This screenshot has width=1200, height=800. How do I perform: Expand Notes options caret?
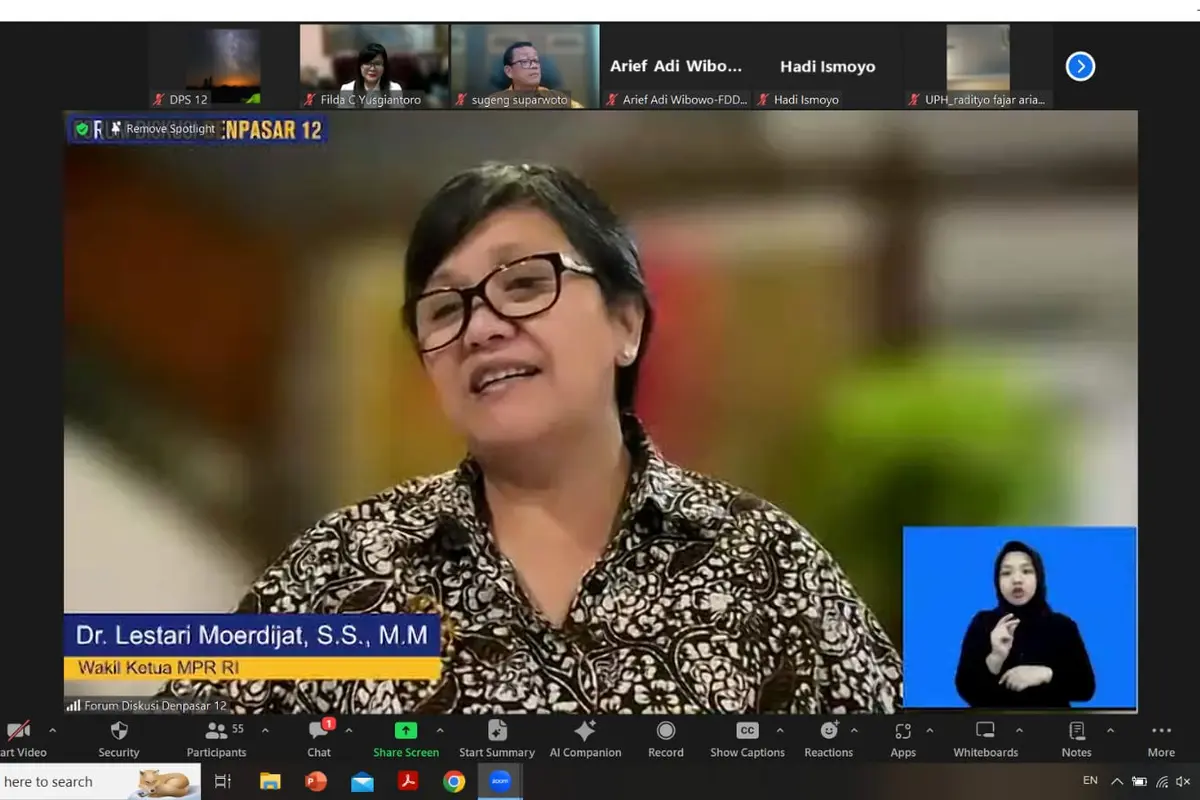1110,730
